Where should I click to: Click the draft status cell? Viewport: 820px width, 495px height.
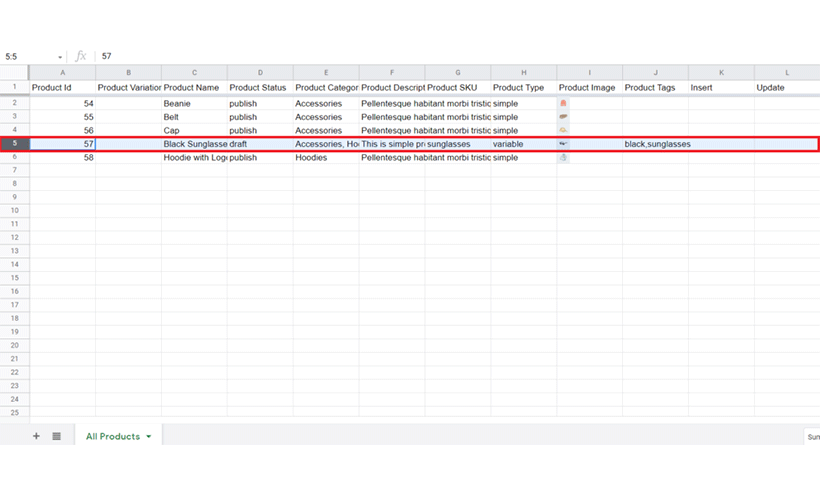coord(260,144)
